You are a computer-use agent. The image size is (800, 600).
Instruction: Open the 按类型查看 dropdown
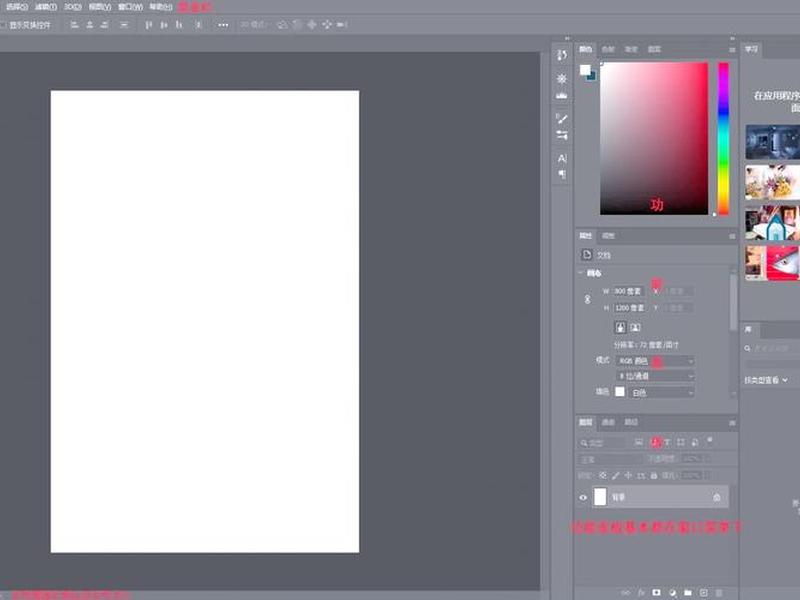pos(766,380)
